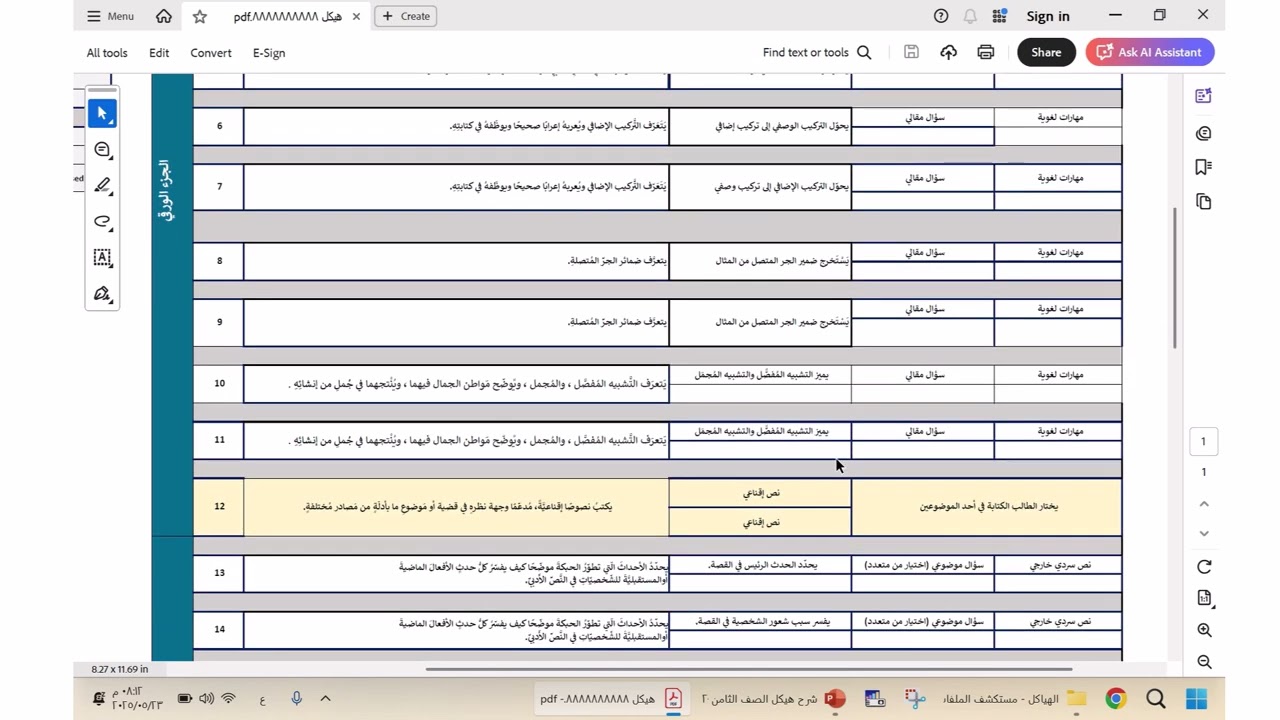
Task: Go to the Home view
Action: [164, 16]
